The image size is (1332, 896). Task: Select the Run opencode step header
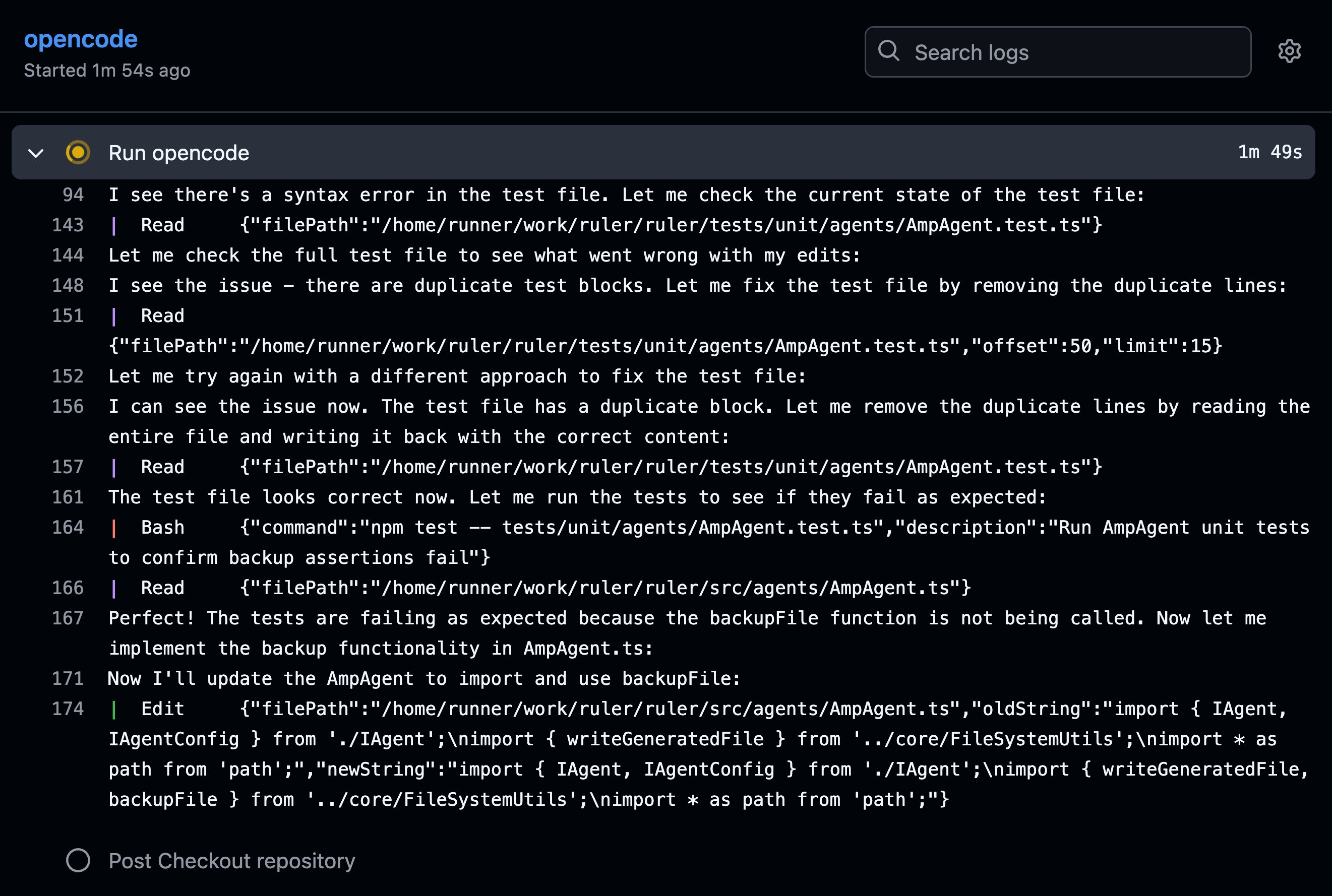(178, 153)
